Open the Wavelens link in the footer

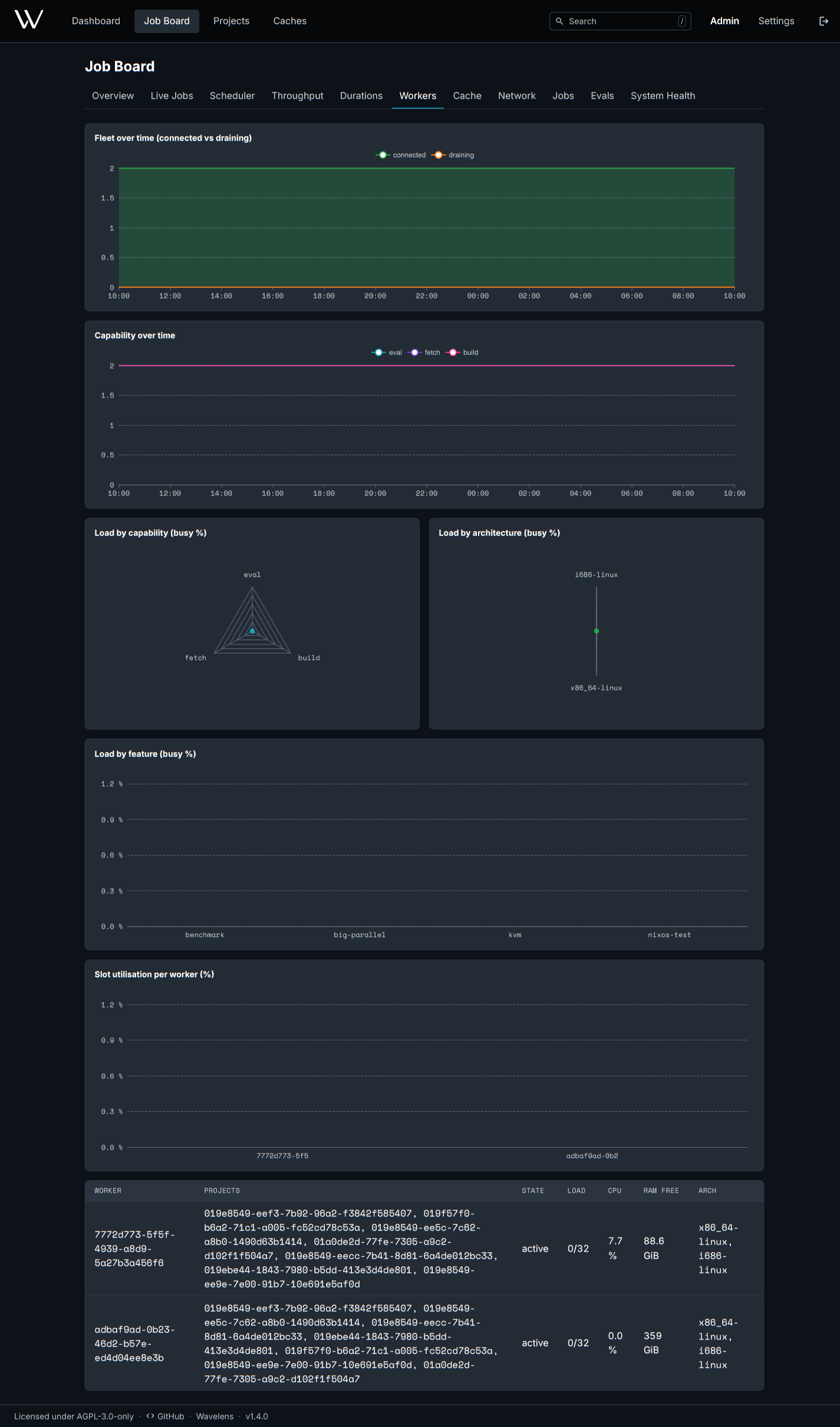[215, 1416]
